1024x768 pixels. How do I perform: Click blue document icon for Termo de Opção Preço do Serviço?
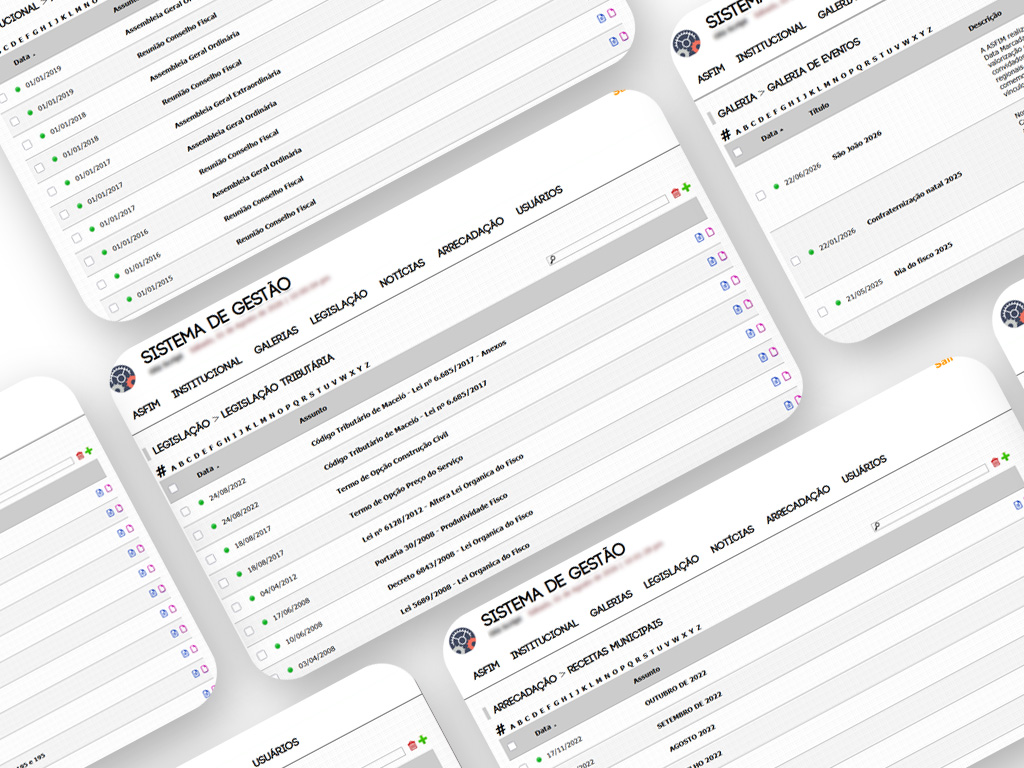737,310
